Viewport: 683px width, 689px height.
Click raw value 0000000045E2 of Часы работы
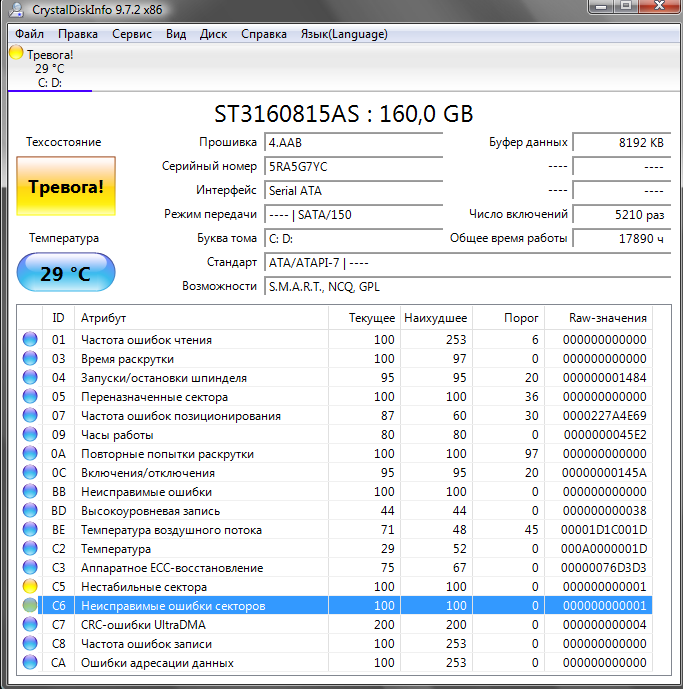[x=605, y=435]
